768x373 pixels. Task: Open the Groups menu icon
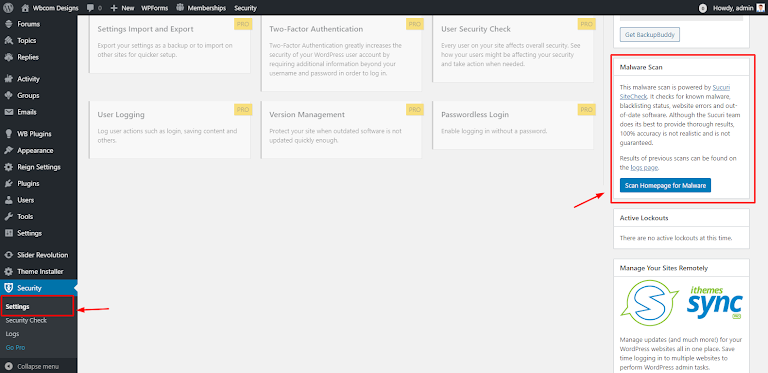[x=8, y=95]
